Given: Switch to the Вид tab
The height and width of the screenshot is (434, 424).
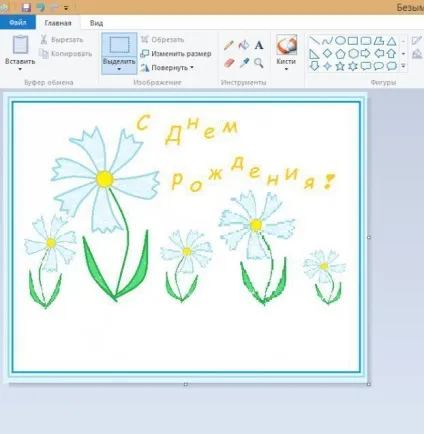Looking at the screenshot, I should [96, 23].
